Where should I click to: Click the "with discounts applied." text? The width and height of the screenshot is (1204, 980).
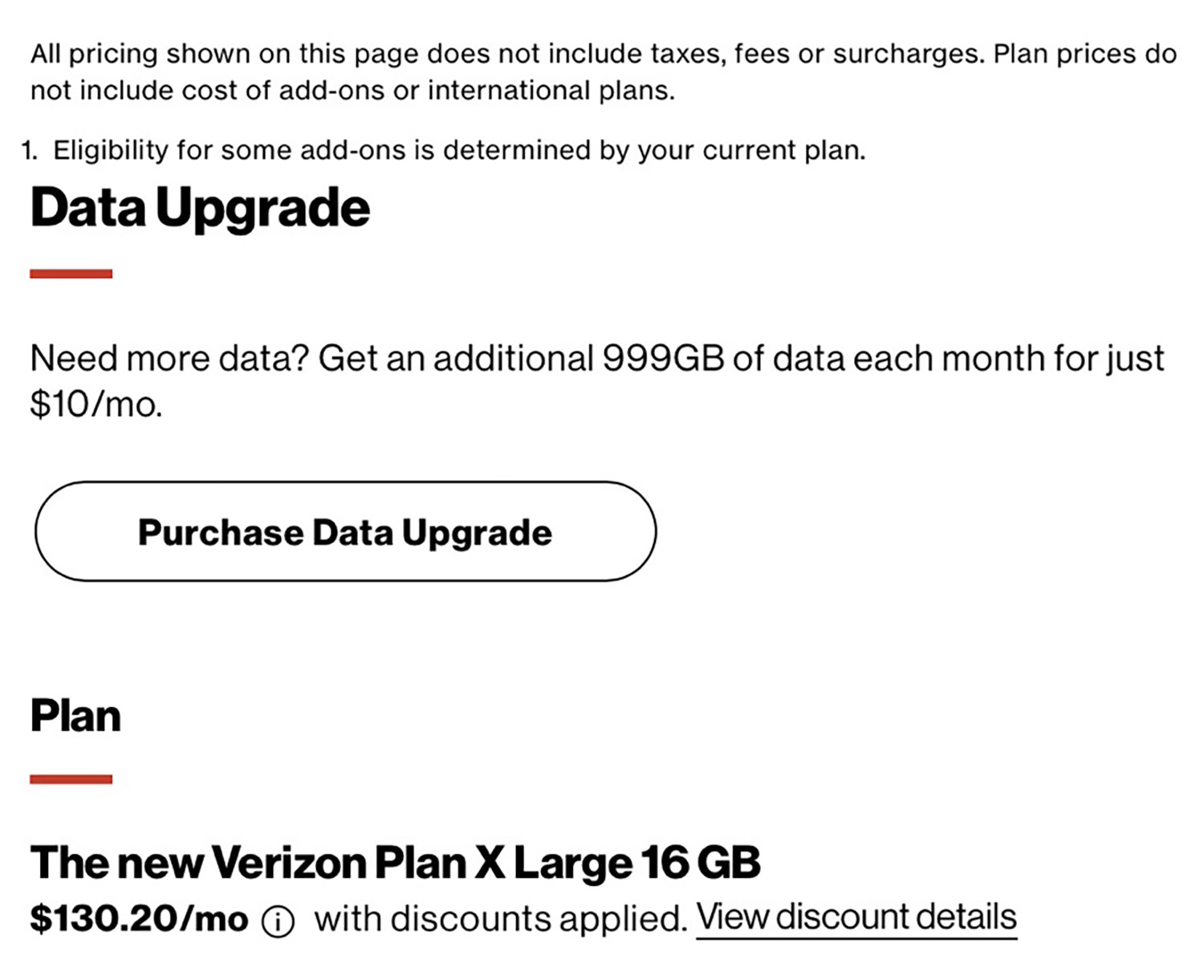pyautogui.click(x=500, y=919)
